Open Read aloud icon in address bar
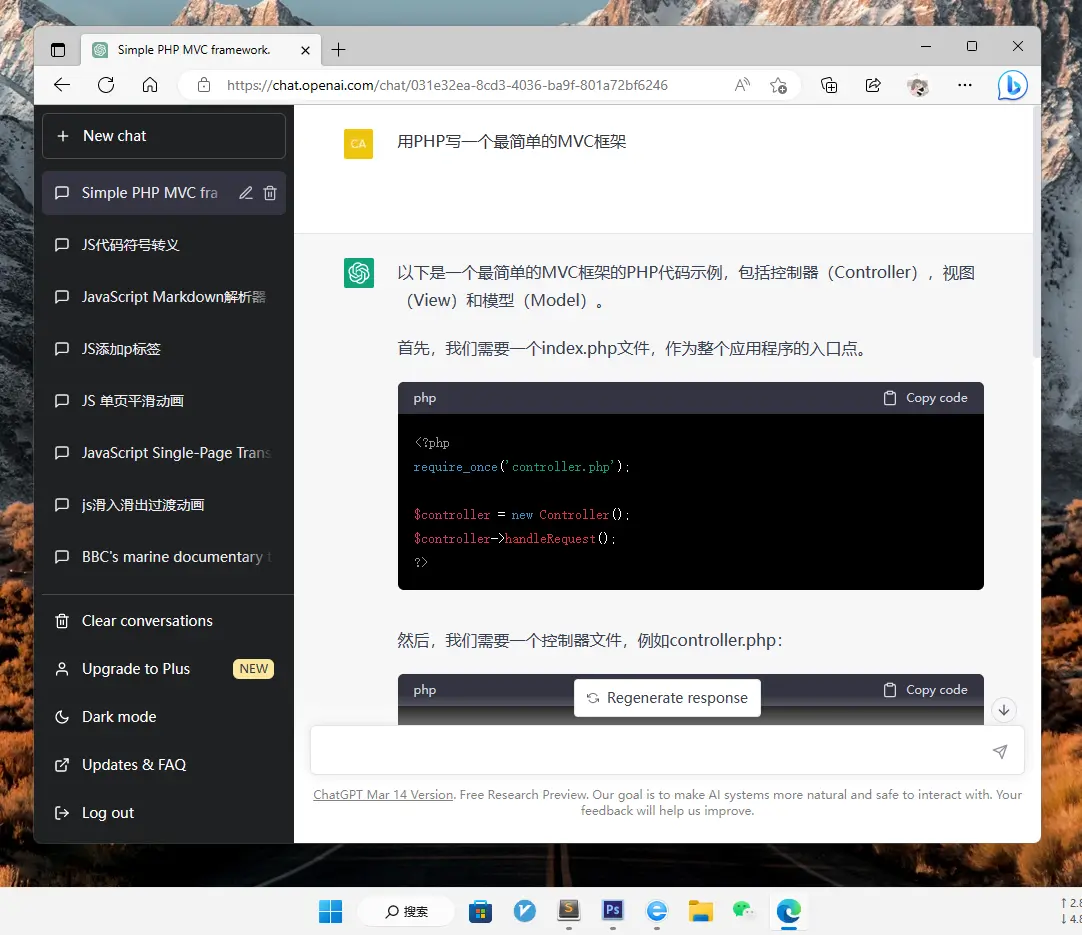Image resolution: width=1082 pixels, height=935 pixels. (742, 85)
